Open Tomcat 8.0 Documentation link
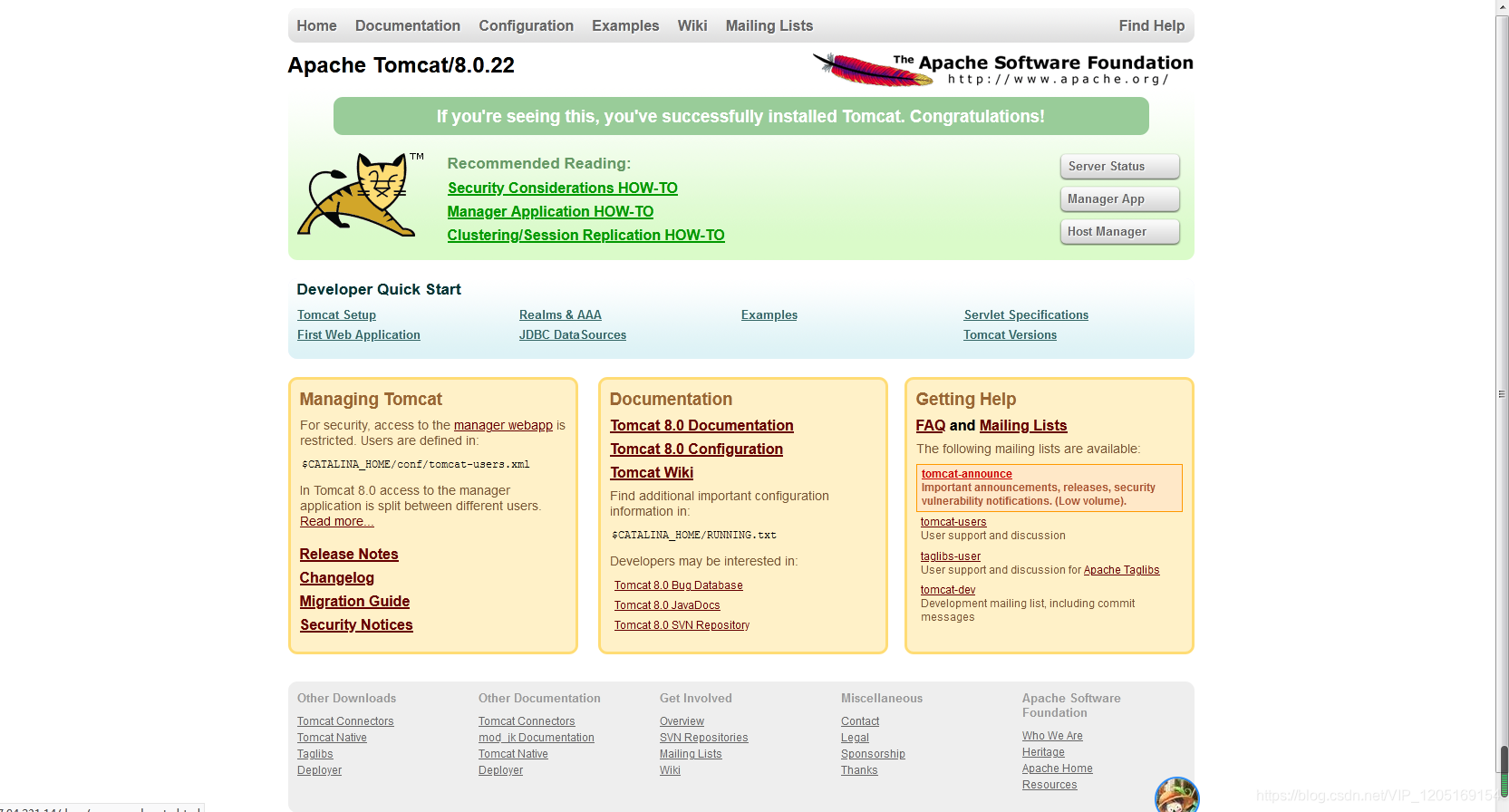 pyautogui.click(x=701, y=425)
